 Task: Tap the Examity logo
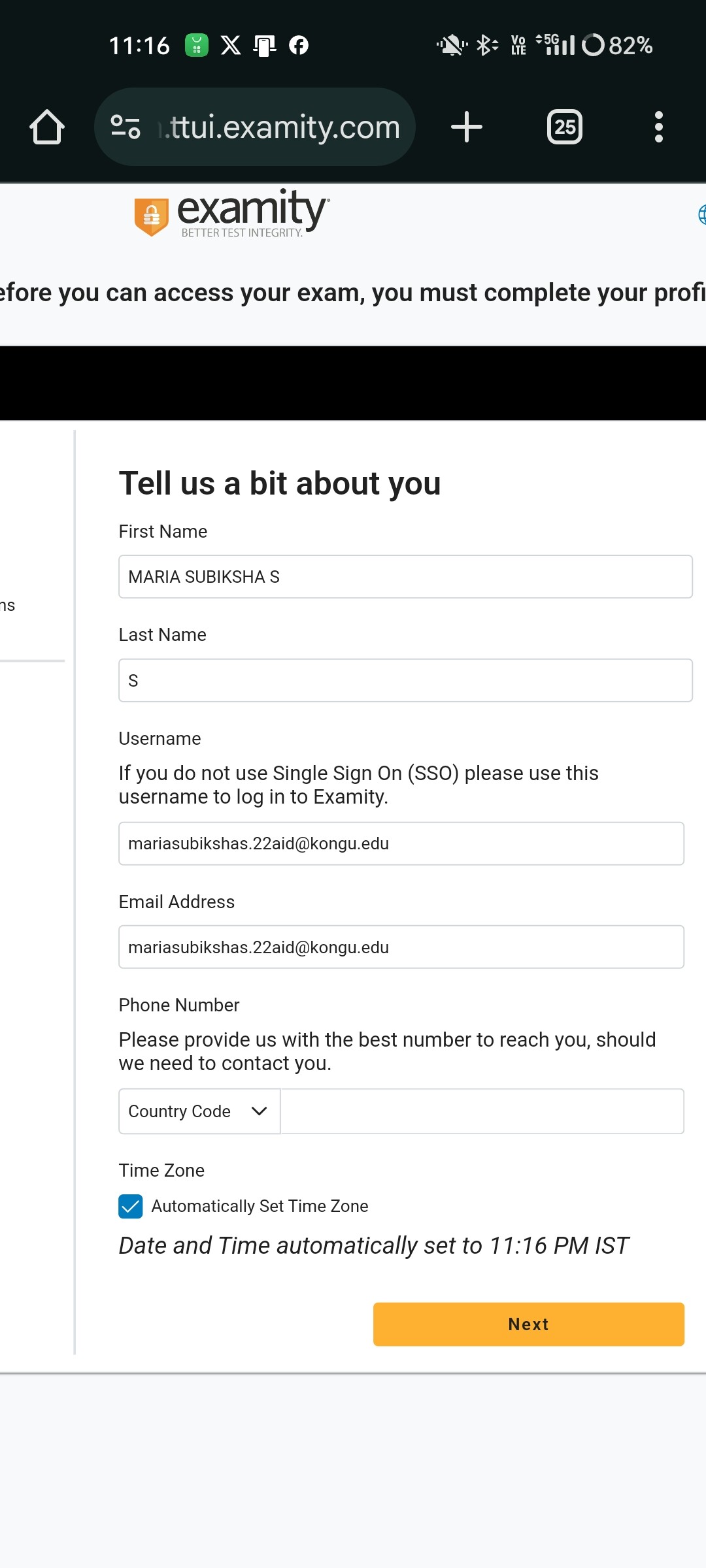(232, 213)
